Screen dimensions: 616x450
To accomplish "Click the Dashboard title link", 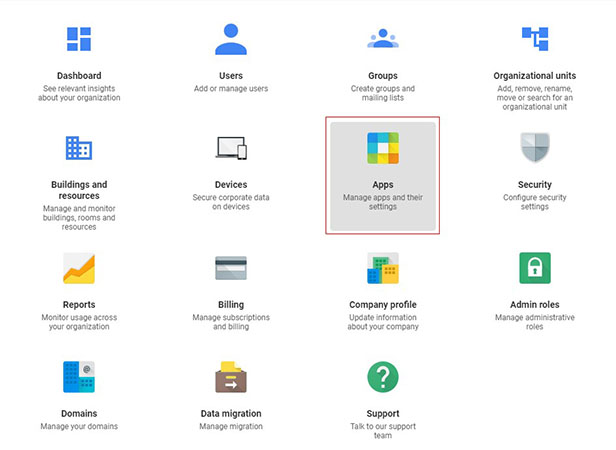I will pyautogui.click(x=79, y=75).
